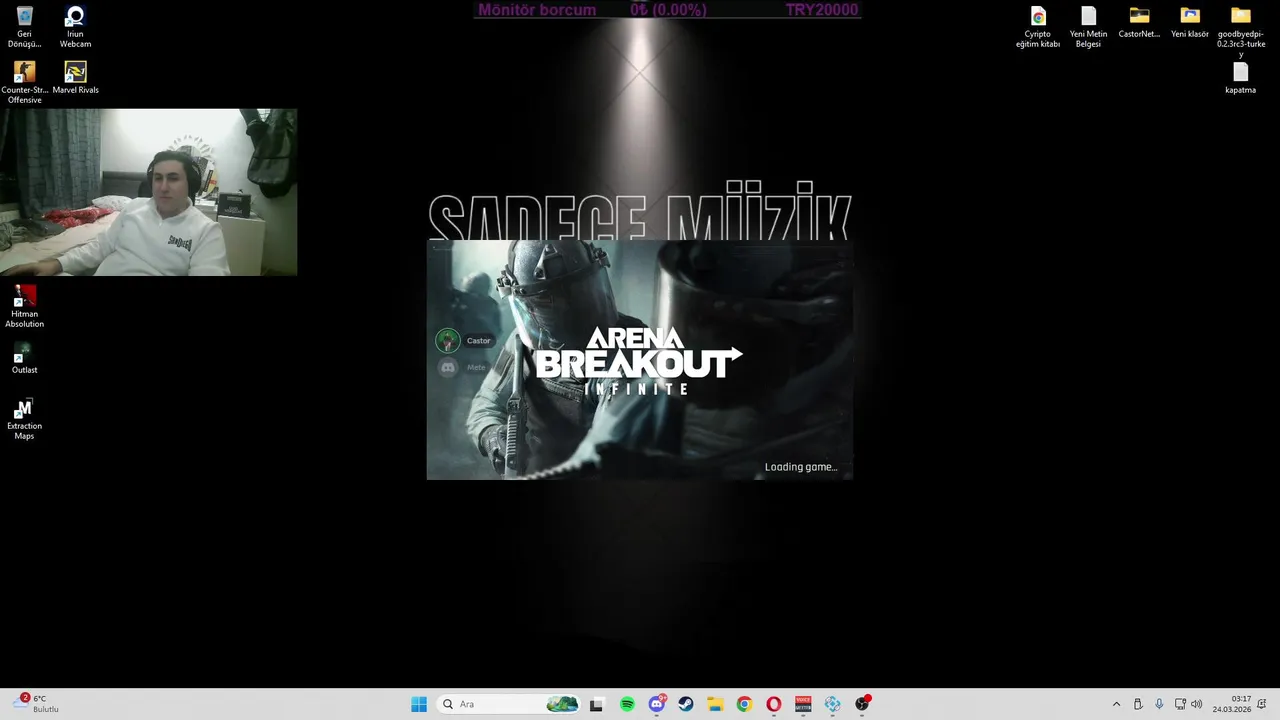This screenshot has width=1280, height=720.
Task: Open Discord from the taskbar
Action: tap(656, 704)
